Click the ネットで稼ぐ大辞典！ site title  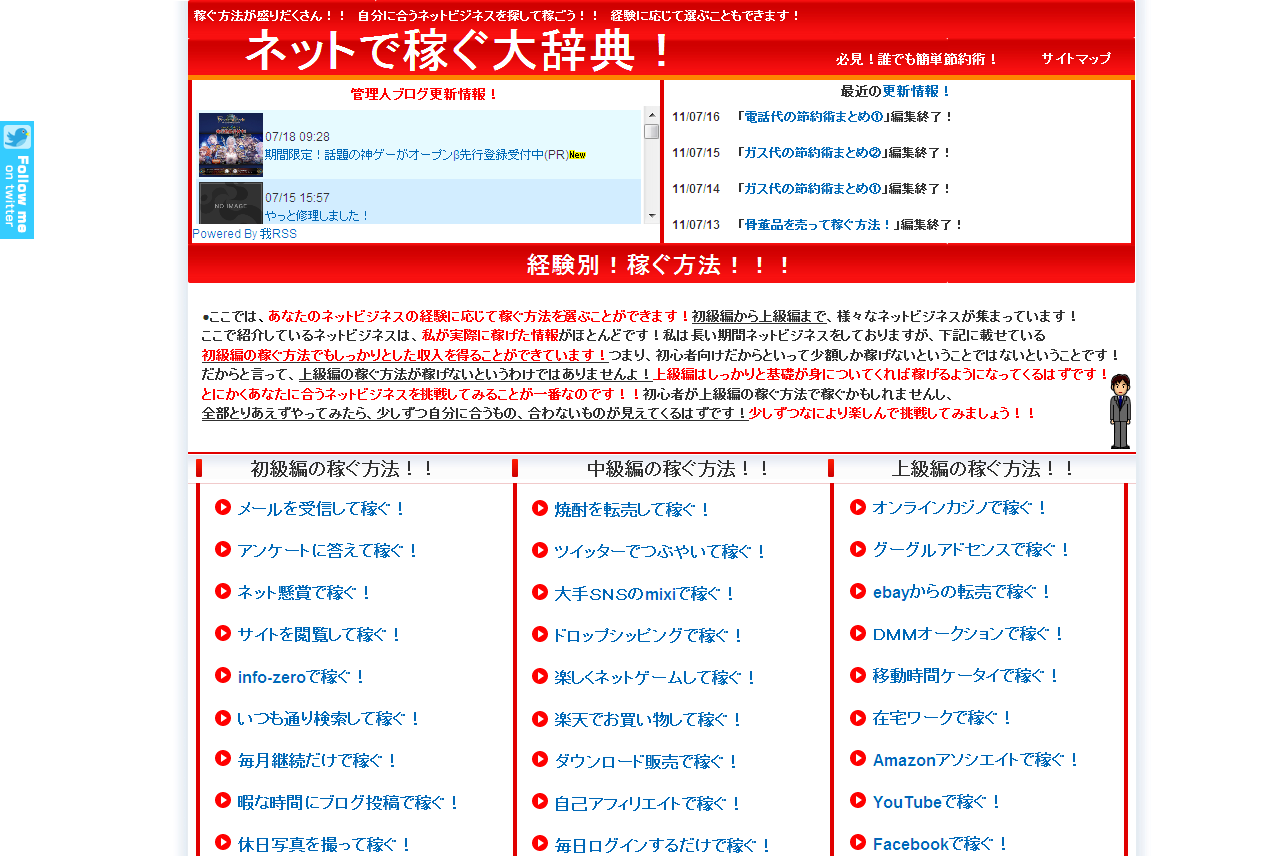pyautogui.click(x=460, y=51)
